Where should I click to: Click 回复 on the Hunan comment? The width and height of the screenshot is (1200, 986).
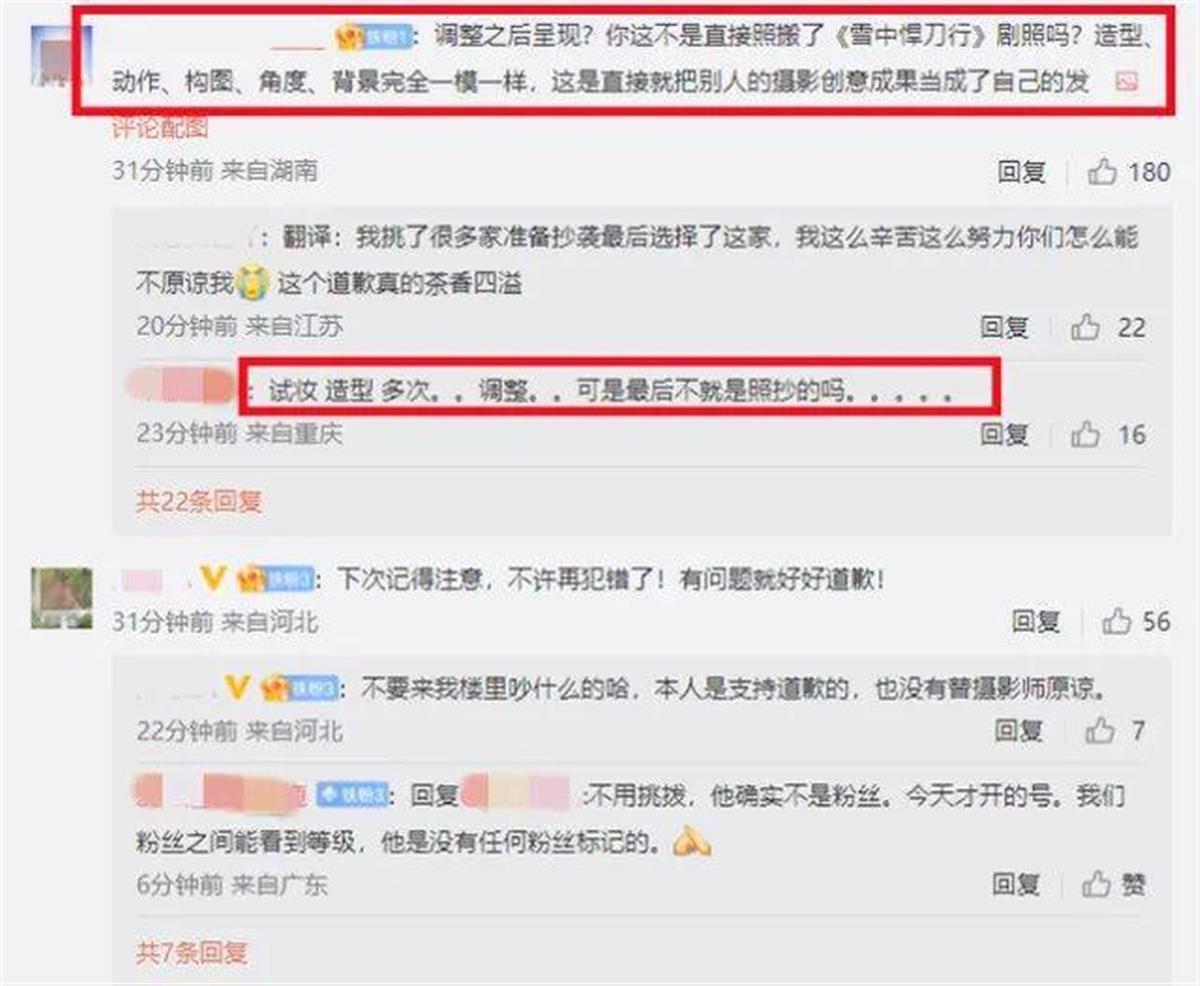click(x=1021, y=172)
